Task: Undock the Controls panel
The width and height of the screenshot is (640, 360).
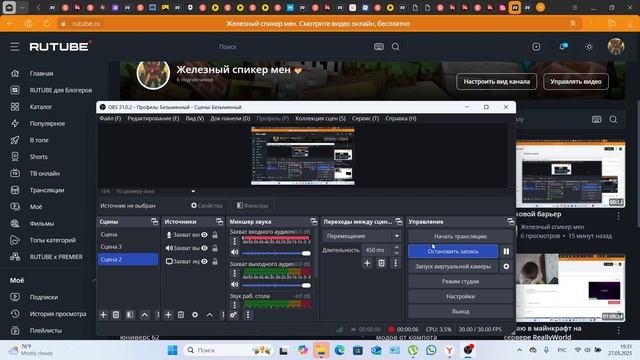Action: [x=511, y=222]
